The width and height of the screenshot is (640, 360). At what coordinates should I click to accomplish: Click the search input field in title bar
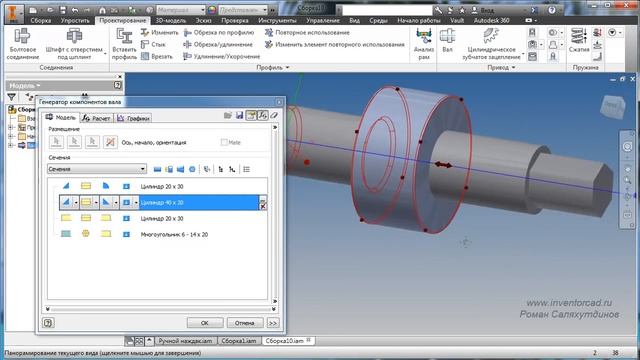point(387,10)
